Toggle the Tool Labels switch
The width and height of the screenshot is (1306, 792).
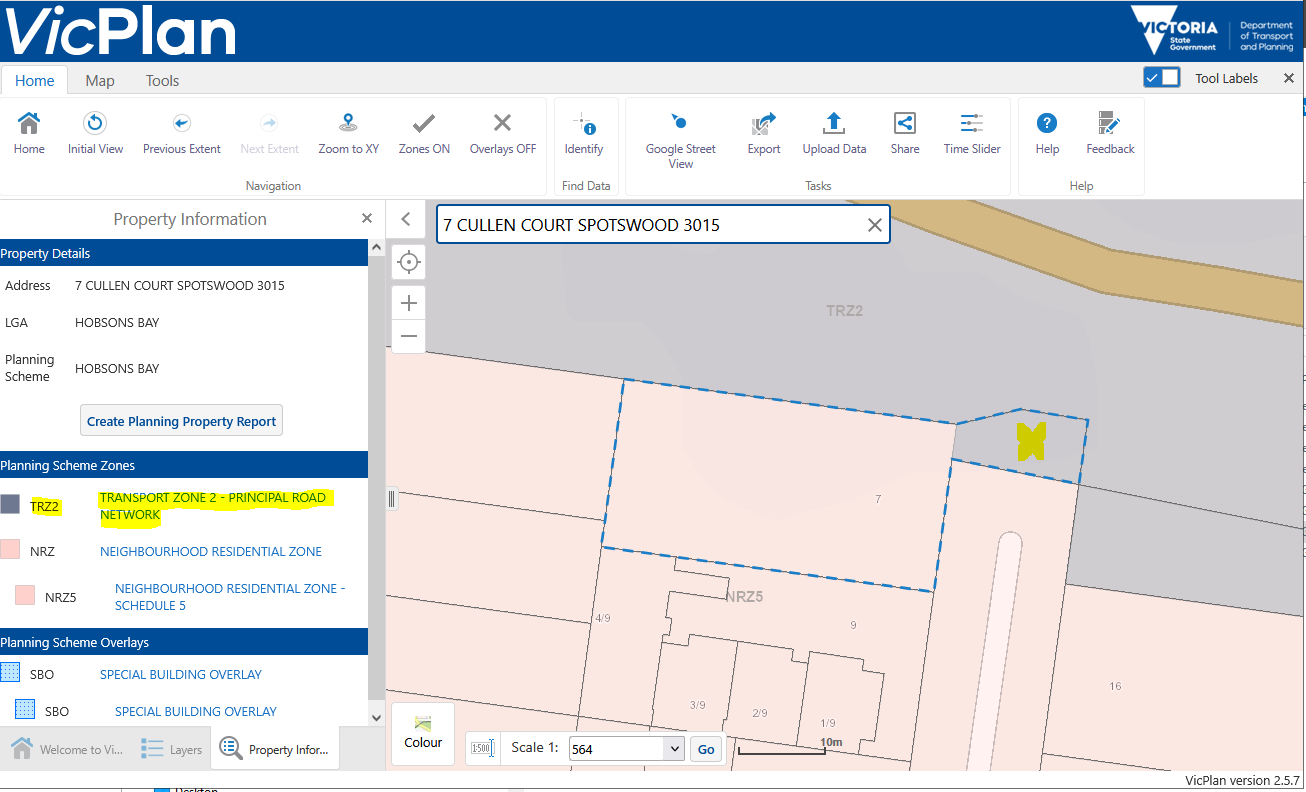[1162, 78]
